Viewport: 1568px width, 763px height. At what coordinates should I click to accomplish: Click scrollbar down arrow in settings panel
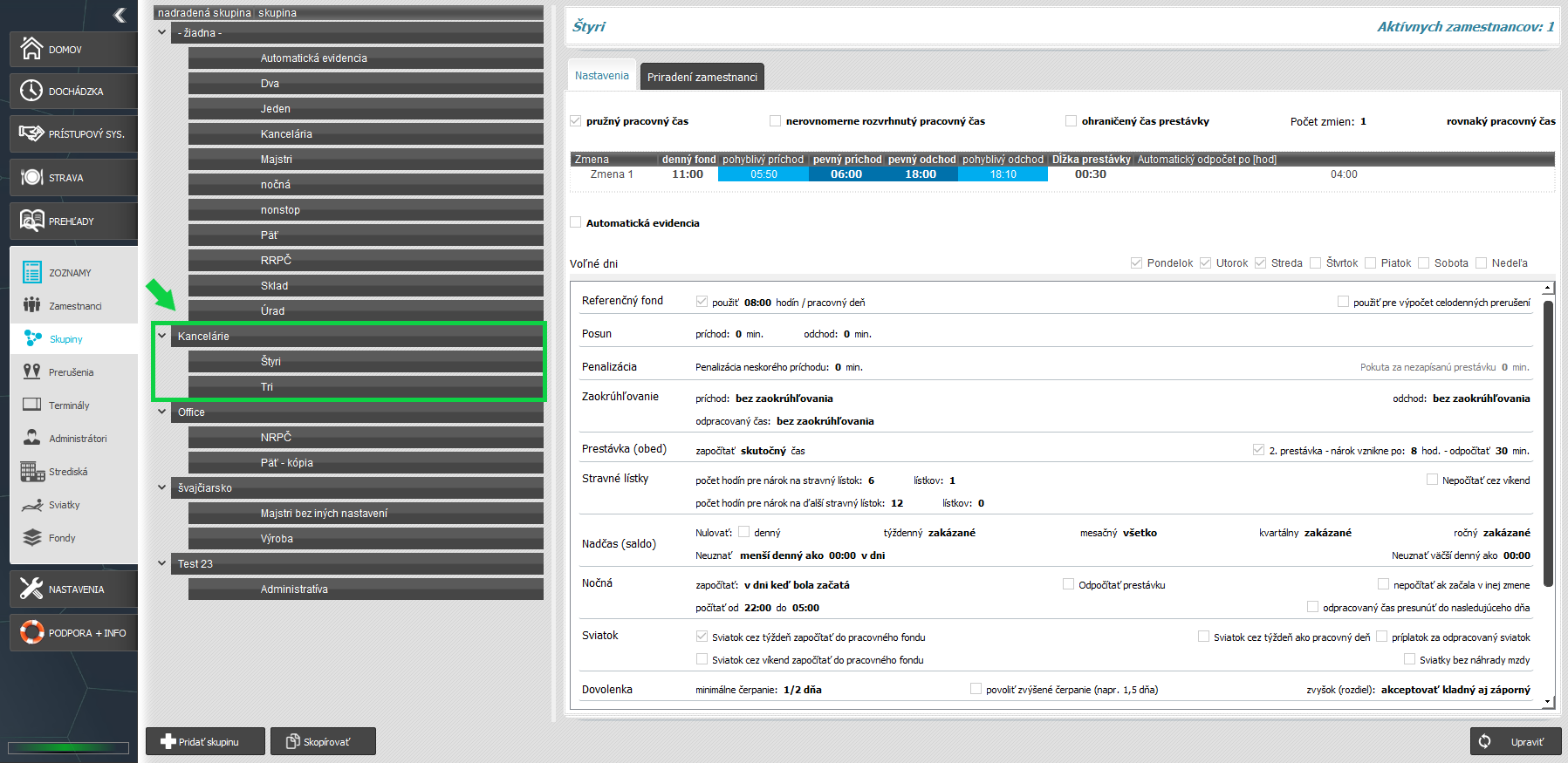coord(1548,700)
